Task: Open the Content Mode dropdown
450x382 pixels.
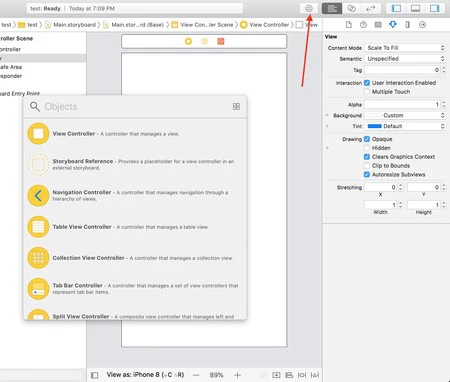Action: point(405,48)
